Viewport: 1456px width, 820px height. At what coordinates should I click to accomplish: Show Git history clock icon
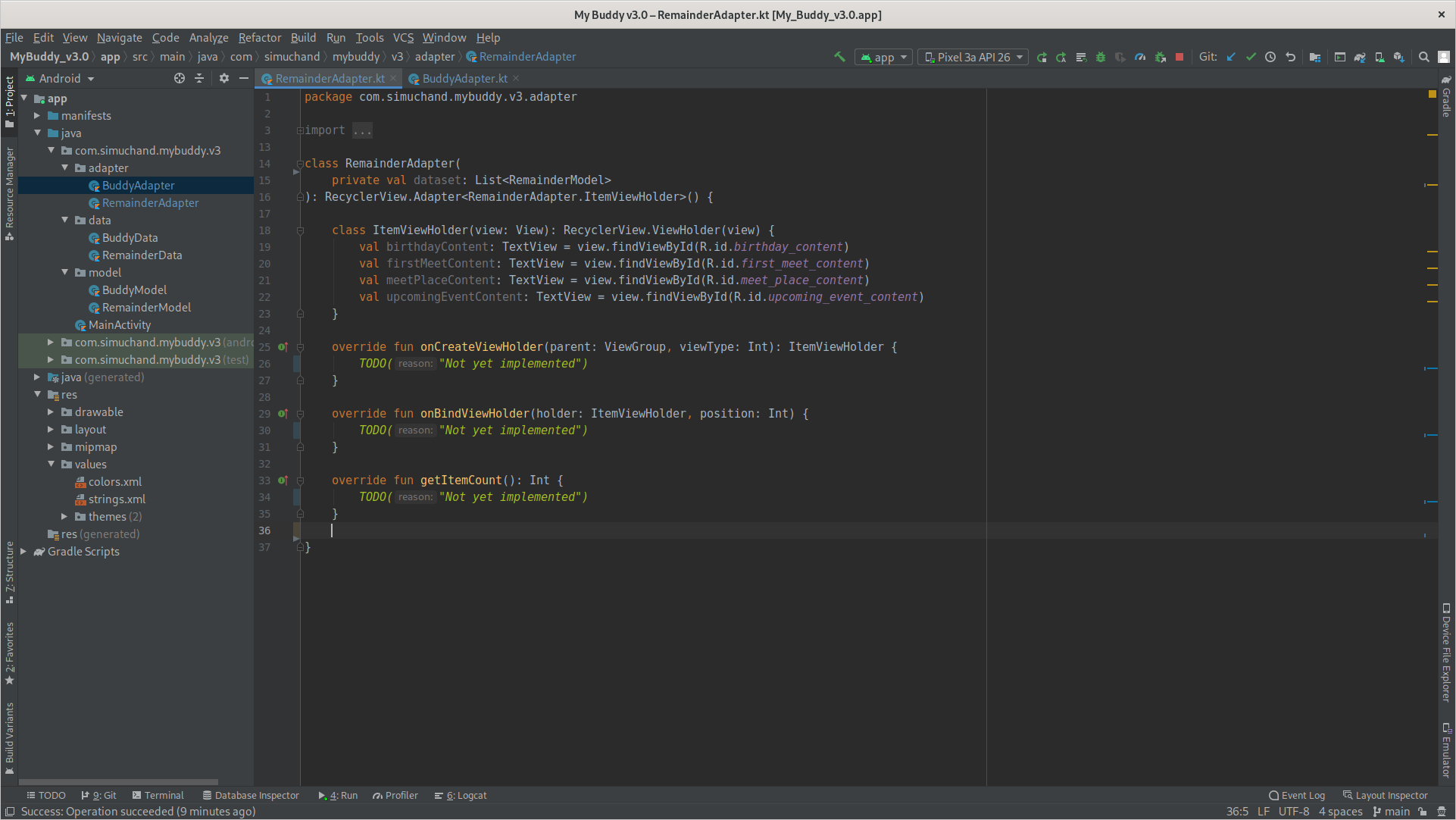(x=1270, y=57)
